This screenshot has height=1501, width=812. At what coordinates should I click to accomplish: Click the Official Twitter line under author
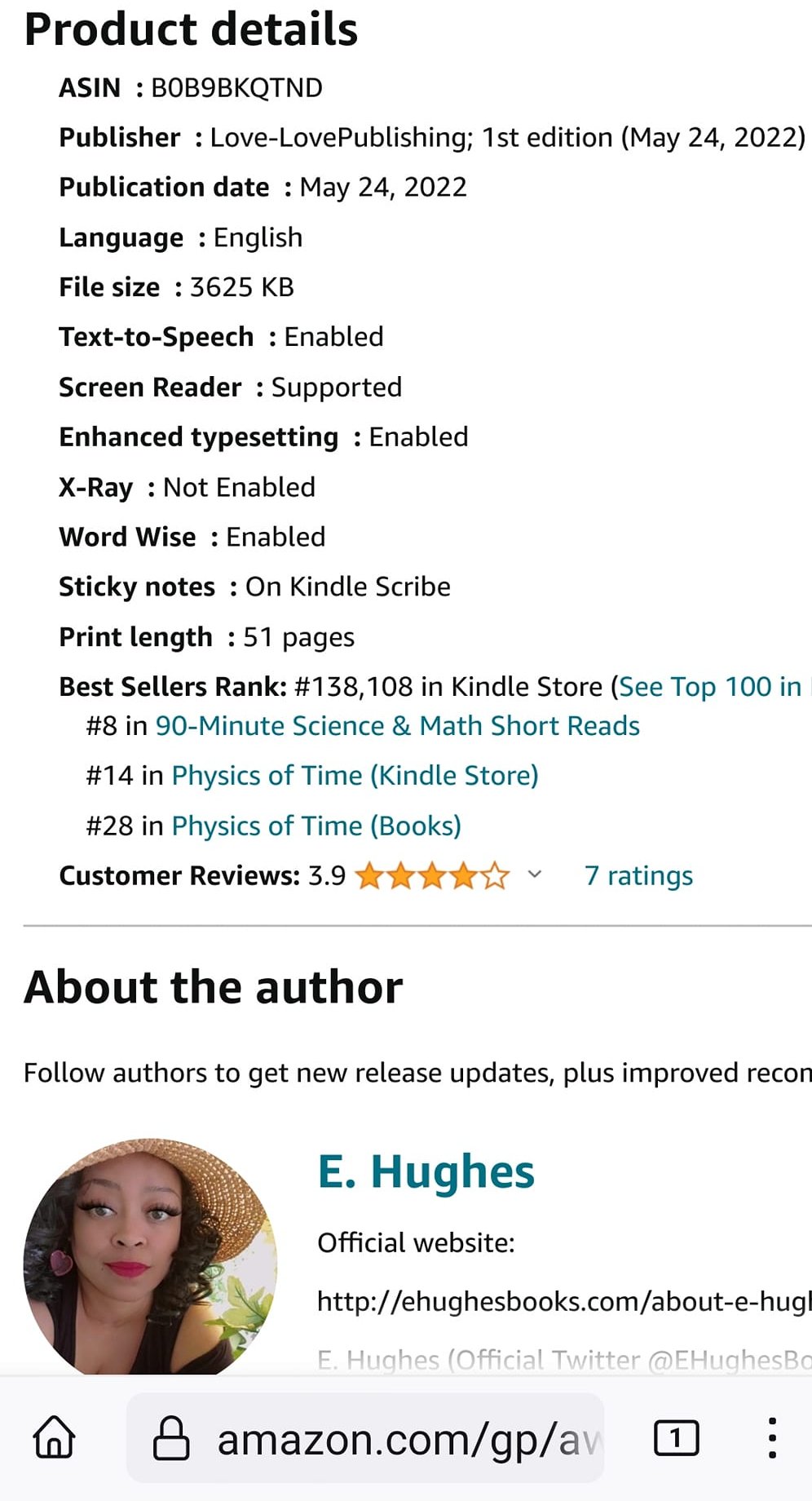tap(563, 1360)
